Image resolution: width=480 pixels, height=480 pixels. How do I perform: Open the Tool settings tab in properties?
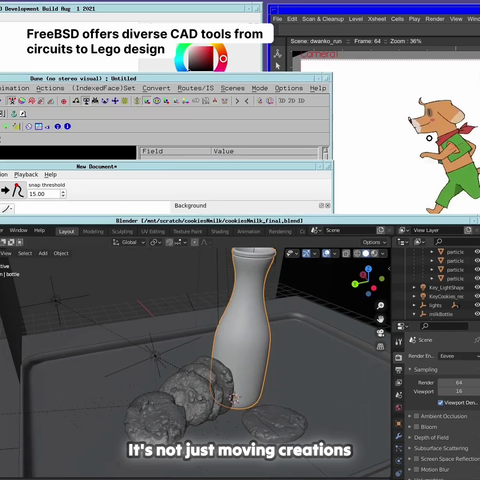click(398, 341)
